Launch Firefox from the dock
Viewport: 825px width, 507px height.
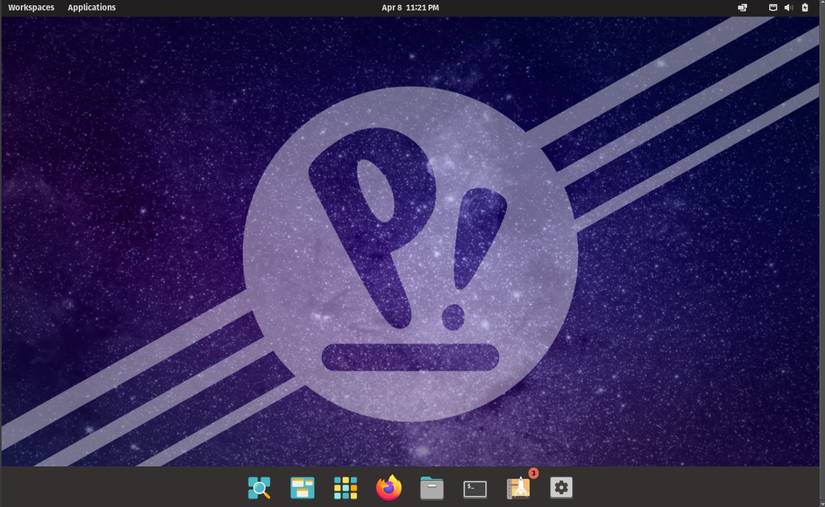(x=389, y=488)
